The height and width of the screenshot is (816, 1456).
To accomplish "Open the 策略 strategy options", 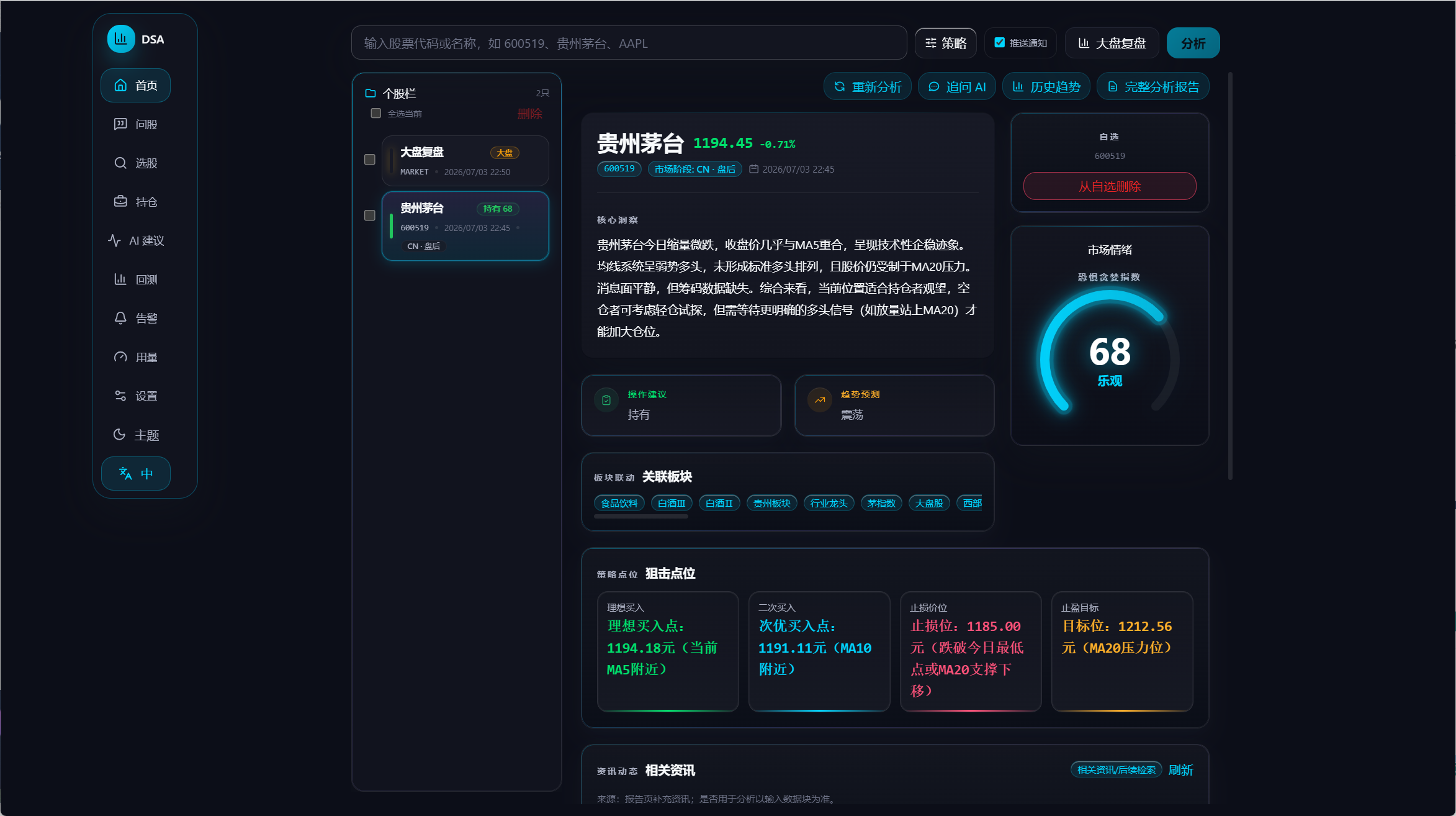I will pyautogui.click(x=945, y=43).
